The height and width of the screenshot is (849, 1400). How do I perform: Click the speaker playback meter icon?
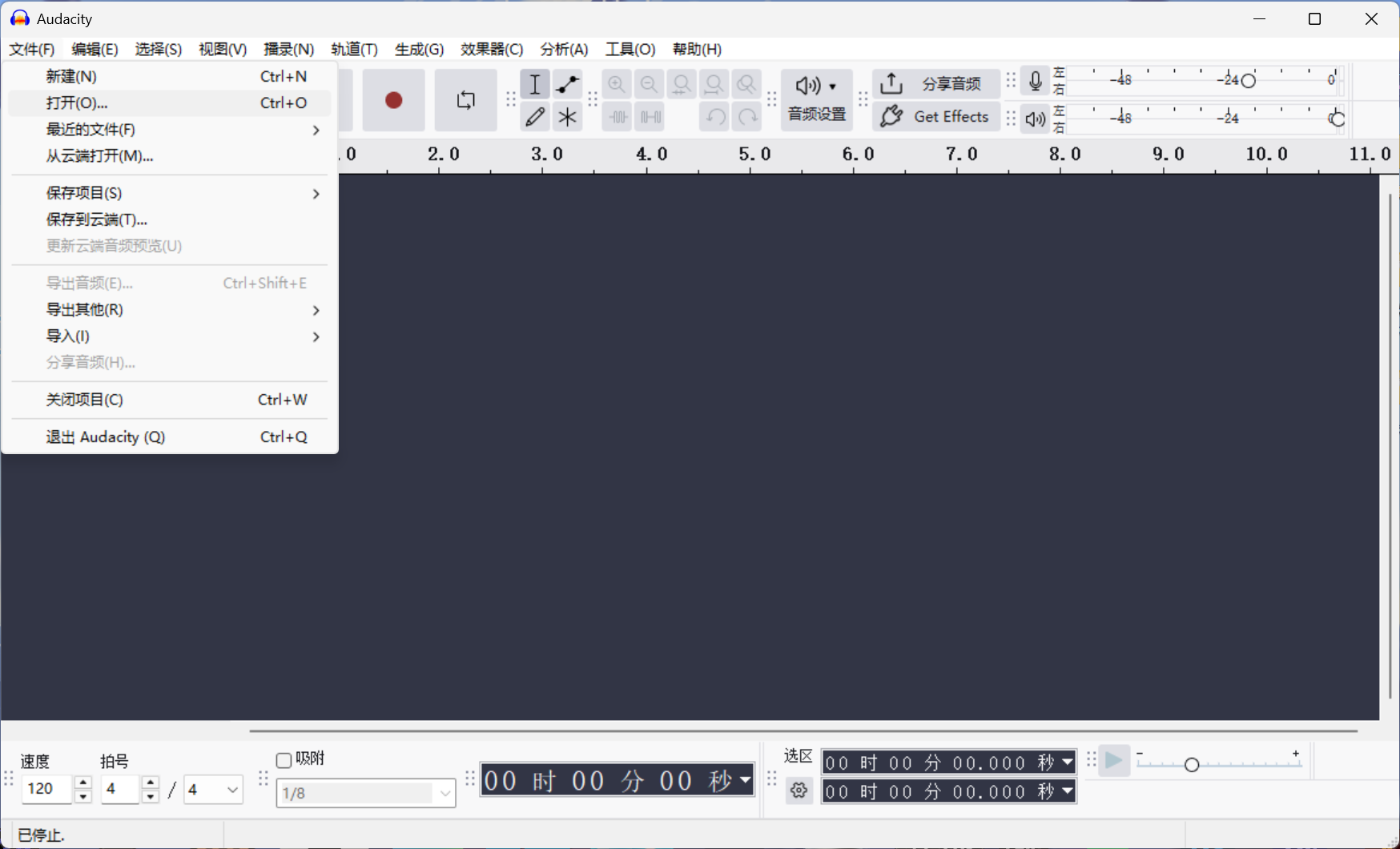pos(1036,119)
